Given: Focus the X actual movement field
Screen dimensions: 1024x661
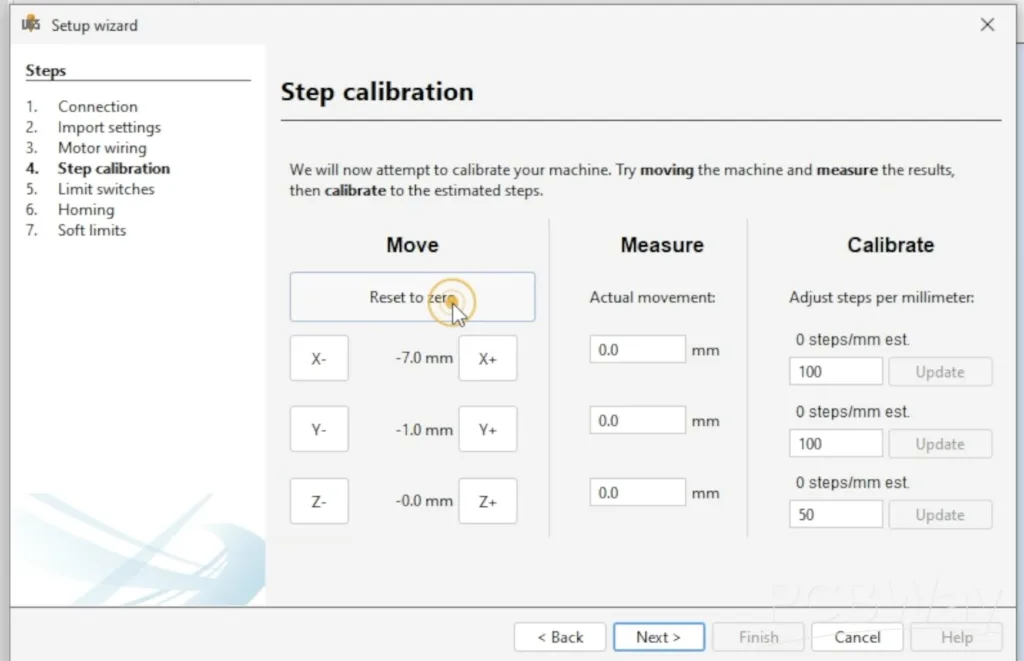Looking at the screenshot, I should pos(637,350).
